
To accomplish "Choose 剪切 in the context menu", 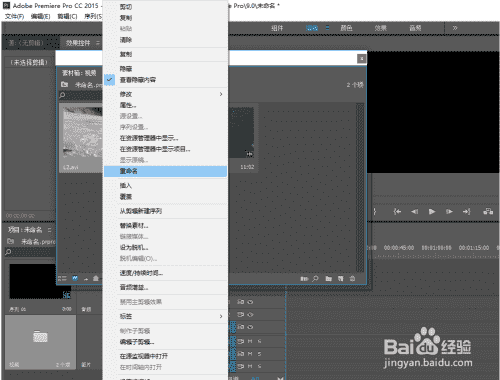I will 166,7.
